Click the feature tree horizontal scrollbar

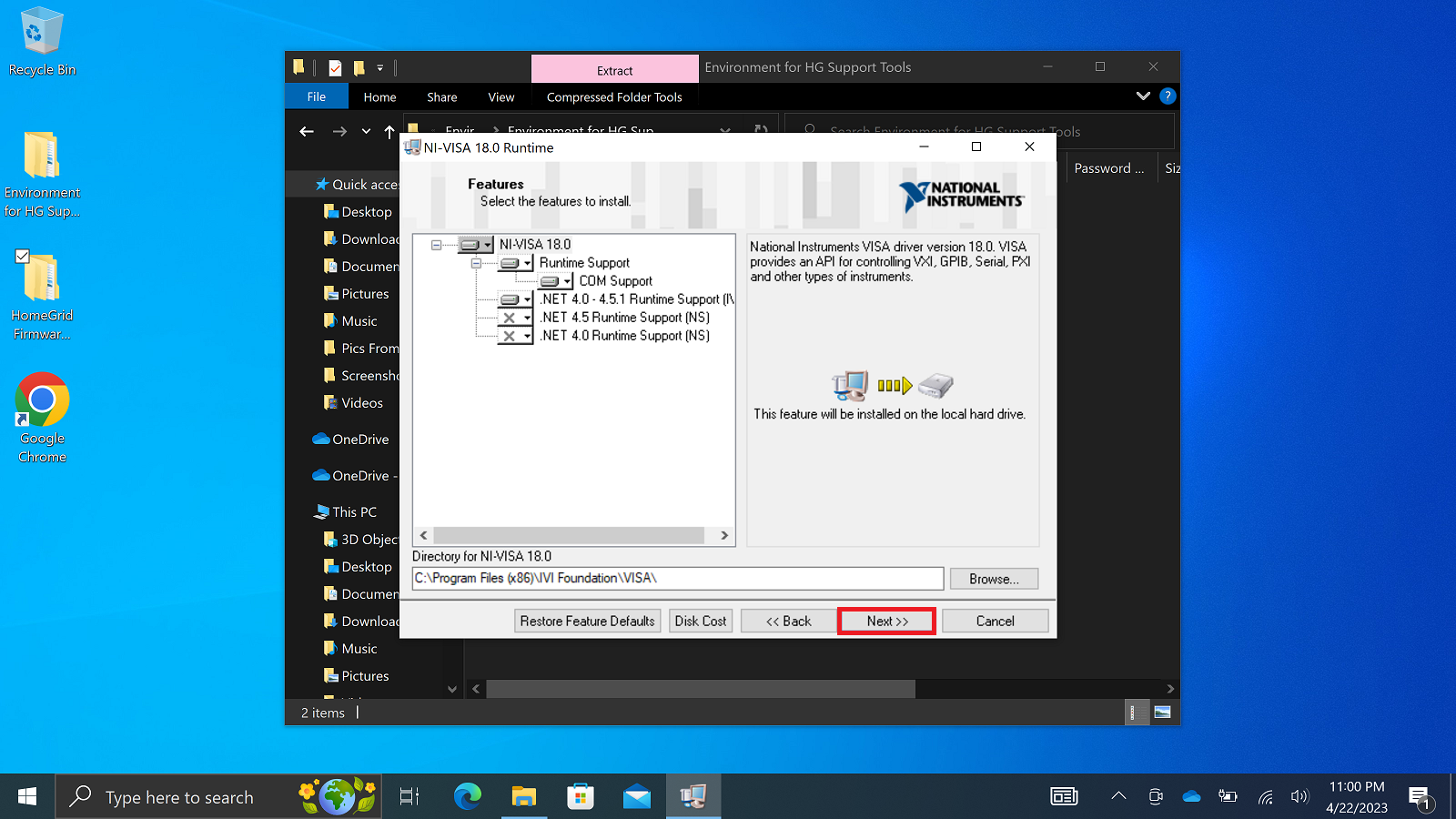coord(569,535)
